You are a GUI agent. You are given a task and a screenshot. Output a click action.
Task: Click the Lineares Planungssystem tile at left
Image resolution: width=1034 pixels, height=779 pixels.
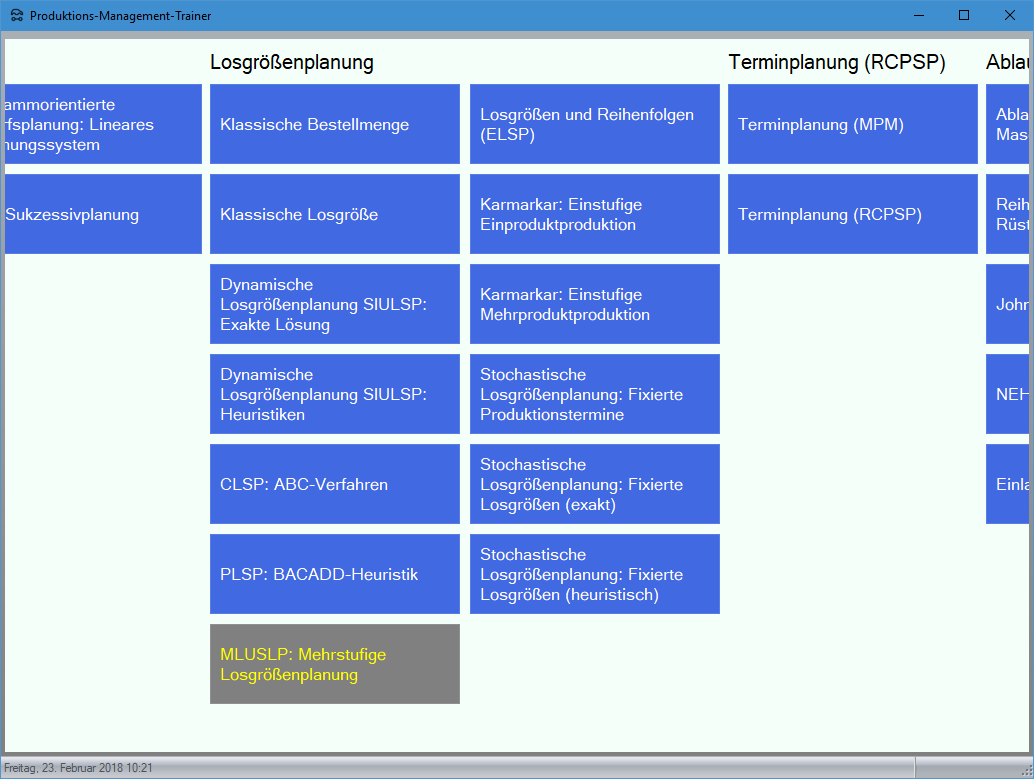103,124
